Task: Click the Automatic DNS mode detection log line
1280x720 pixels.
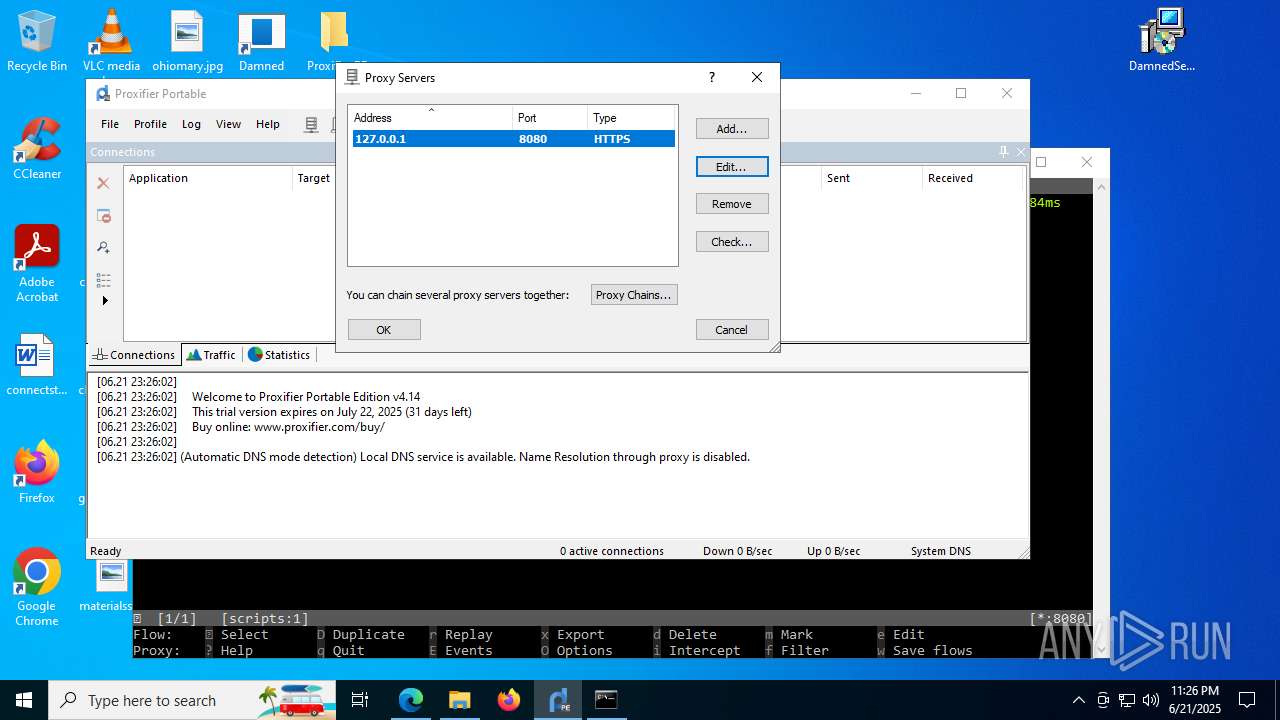Action: (423, 457)
